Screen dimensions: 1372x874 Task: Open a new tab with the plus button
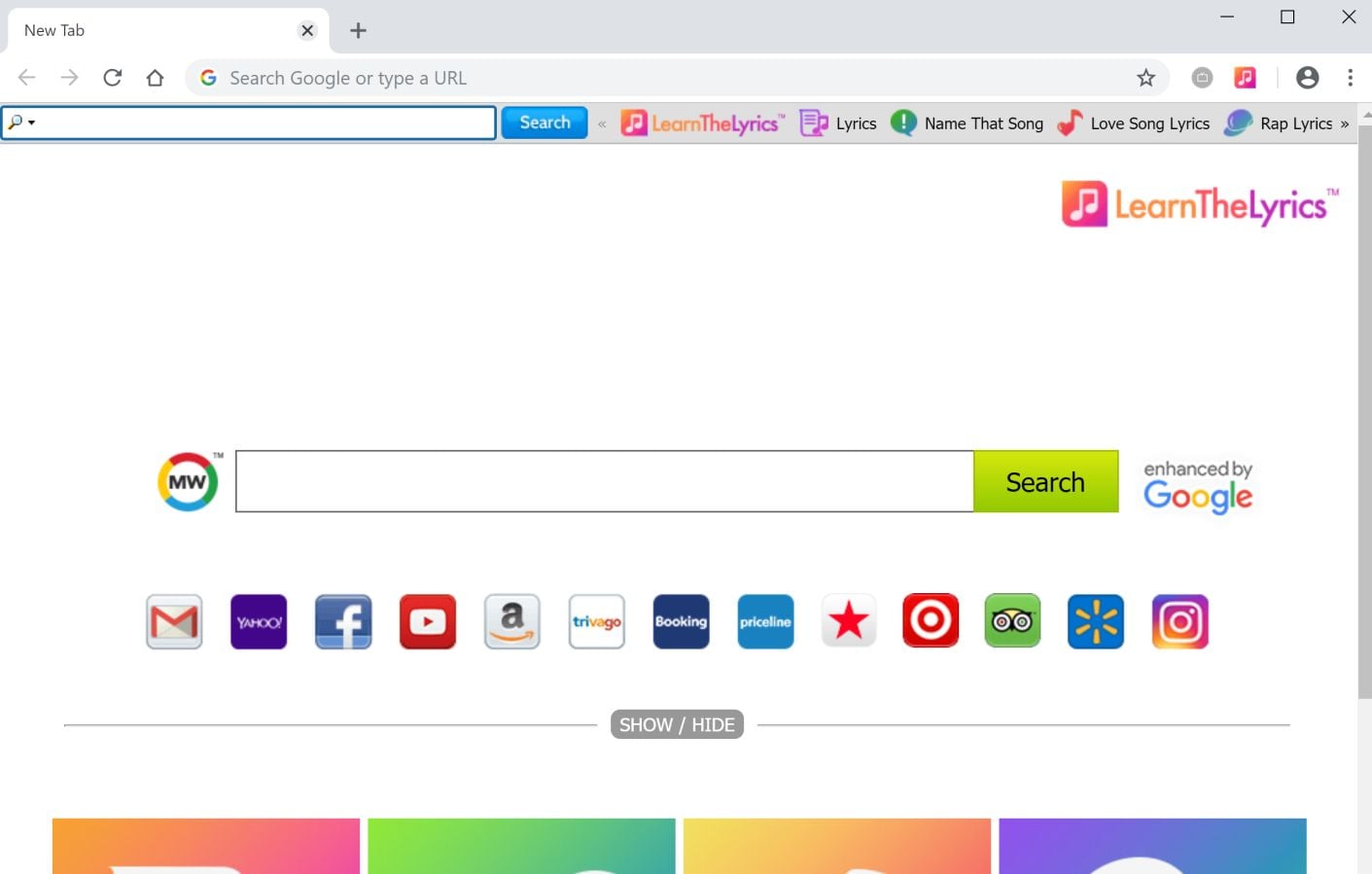[x=358, y=30]
